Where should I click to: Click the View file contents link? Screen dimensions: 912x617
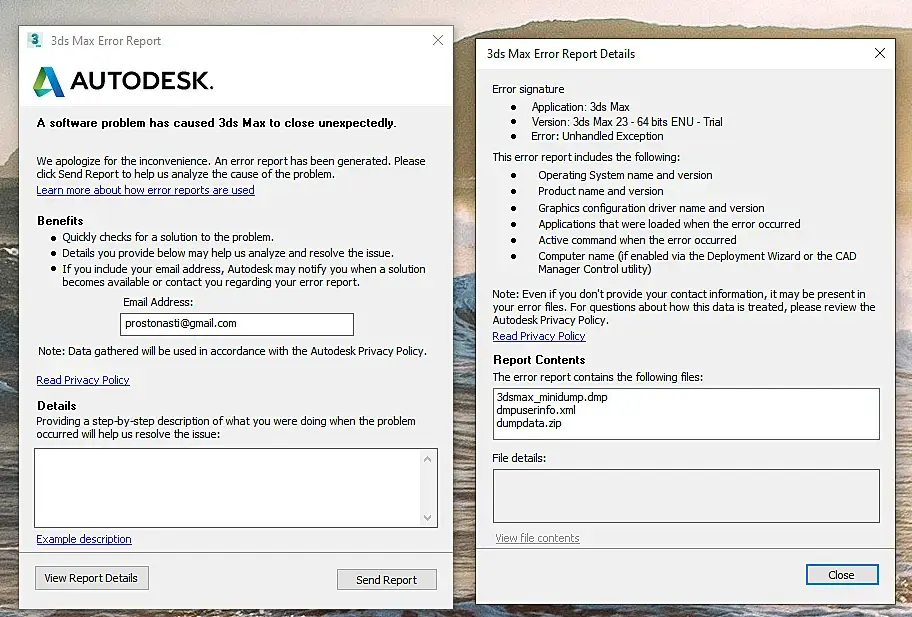point(537,538)
